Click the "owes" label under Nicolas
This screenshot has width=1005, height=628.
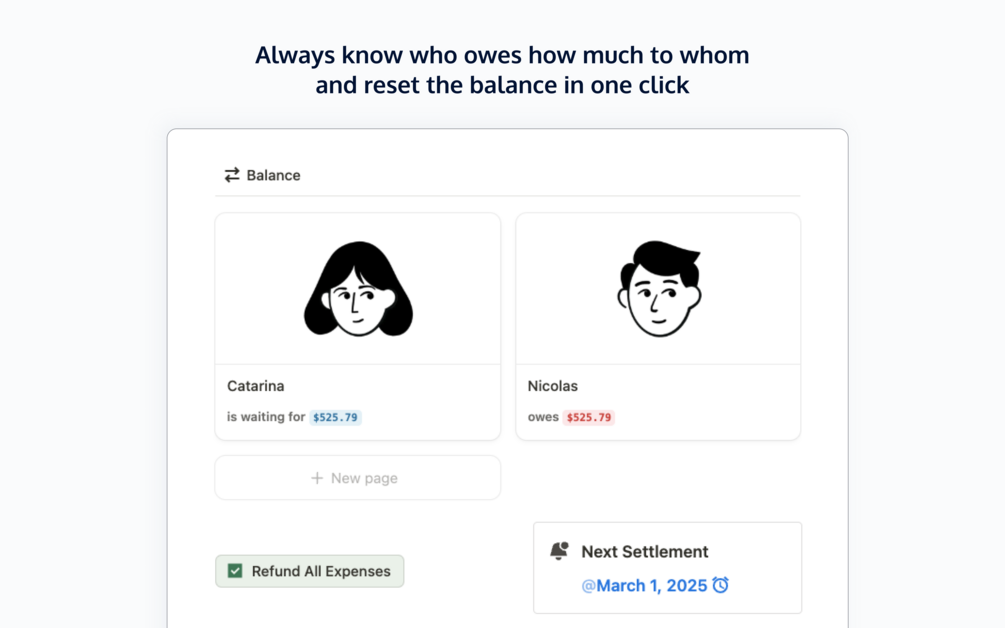click(543, 417)
